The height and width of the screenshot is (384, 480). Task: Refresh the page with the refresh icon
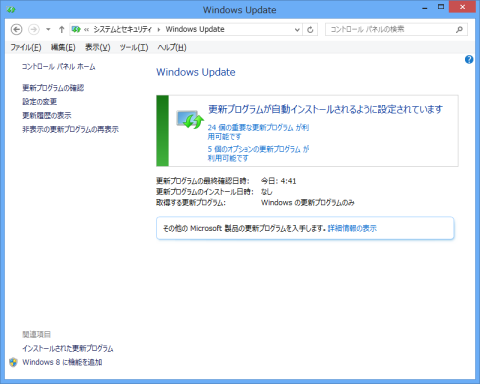pos(310,30)
